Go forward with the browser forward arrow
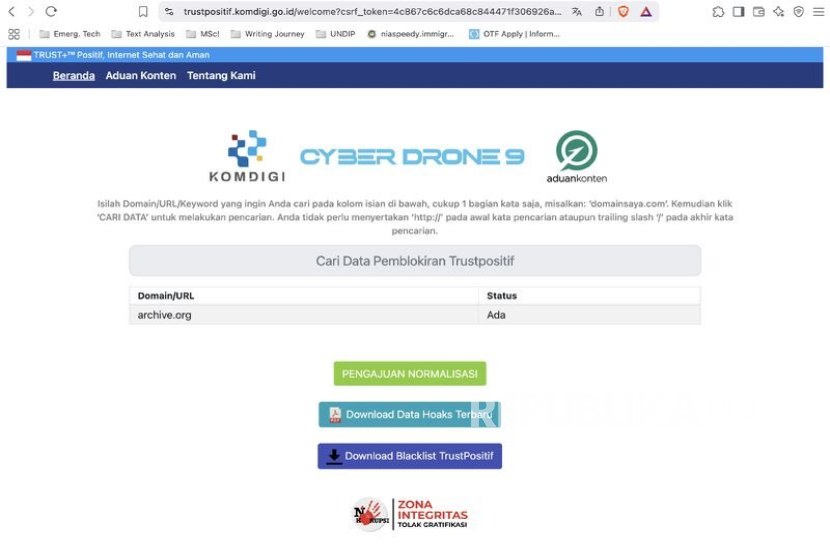830x556 pixels. [x=31, y=11]
